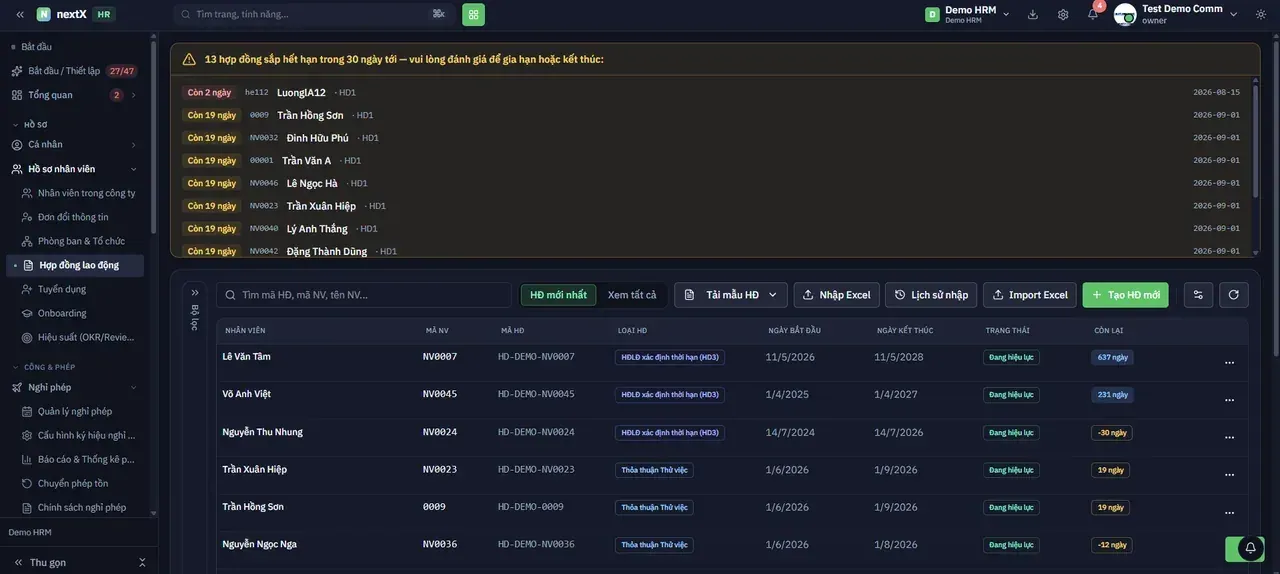Open Chính sách nghỉ phép menu item
Viewport: 1280px width, 574px height.
[x=83, y=507]
